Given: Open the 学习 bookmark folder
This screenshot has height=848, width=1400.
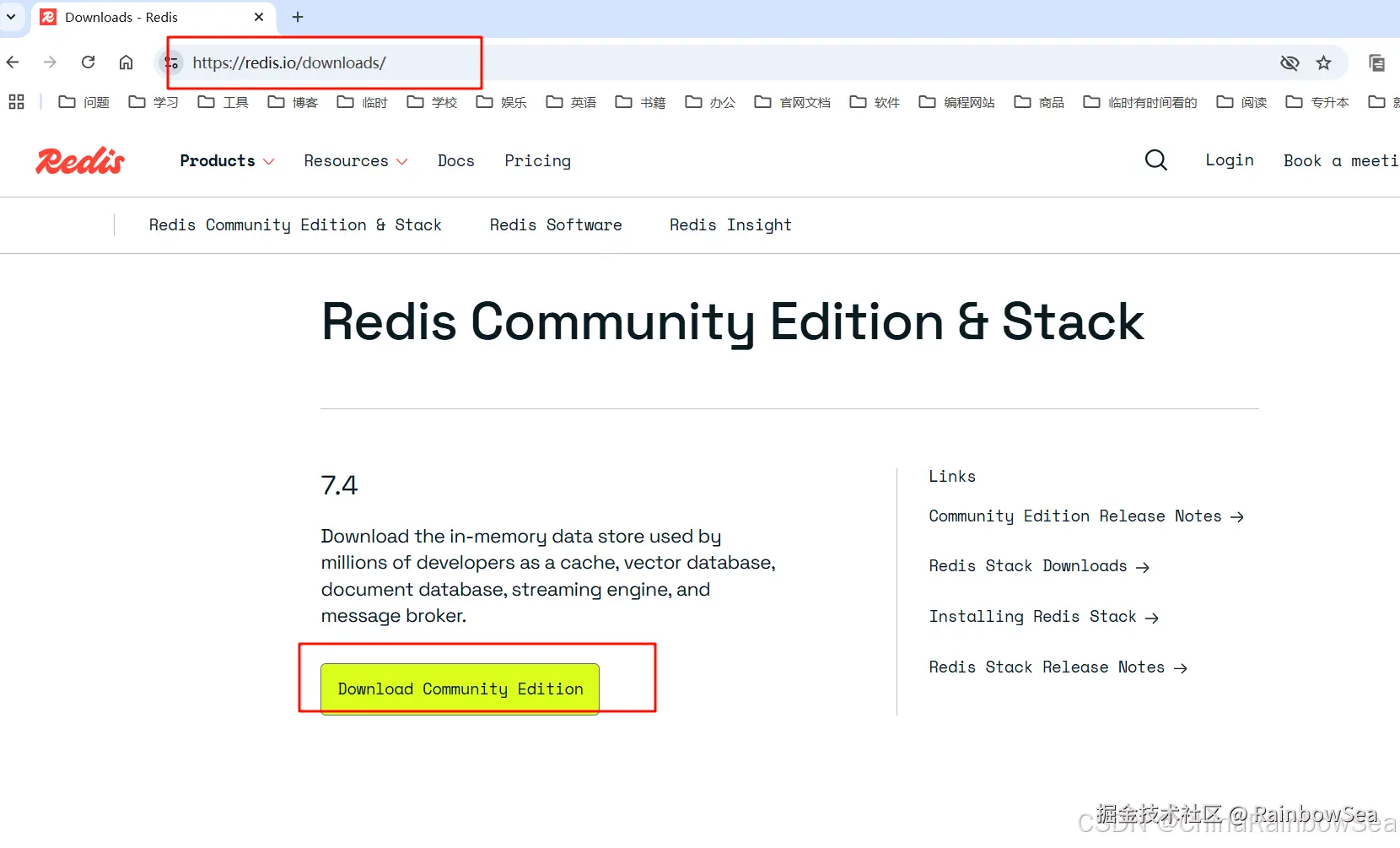Looking at the screenshot, I should tap(153, 102).
